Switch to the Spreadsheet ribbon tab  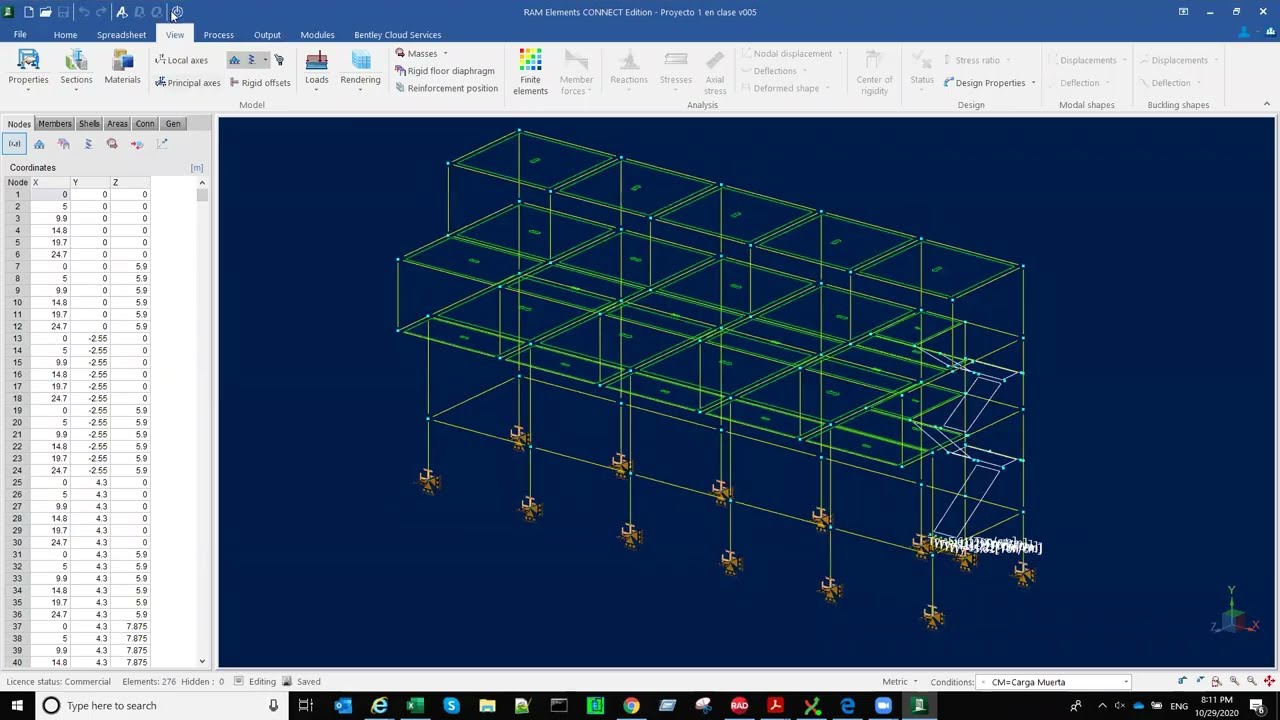click(x=121, y=35)
